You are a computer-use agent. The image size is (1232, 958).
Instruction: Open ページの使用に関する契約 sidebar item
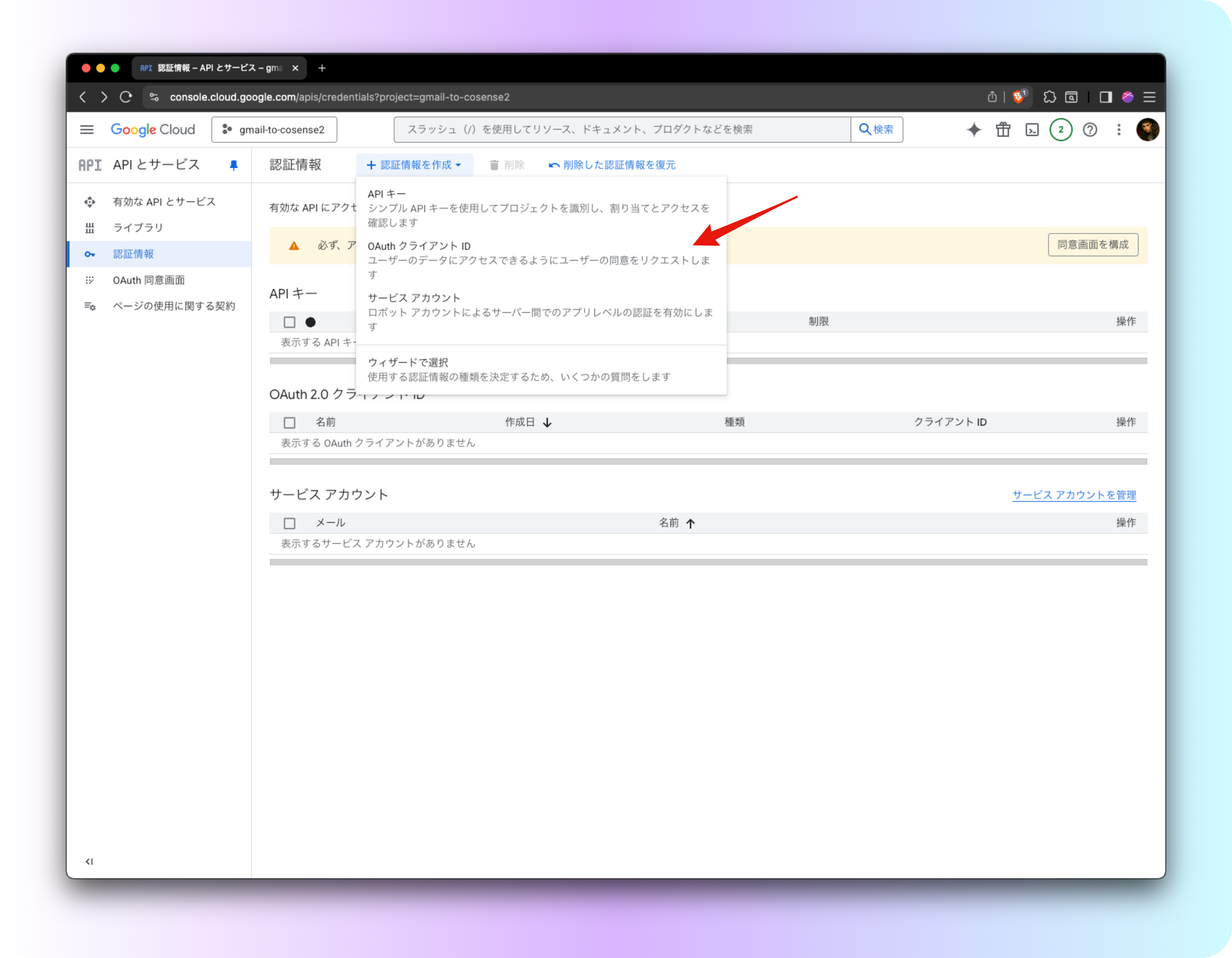tap(160, 306)
